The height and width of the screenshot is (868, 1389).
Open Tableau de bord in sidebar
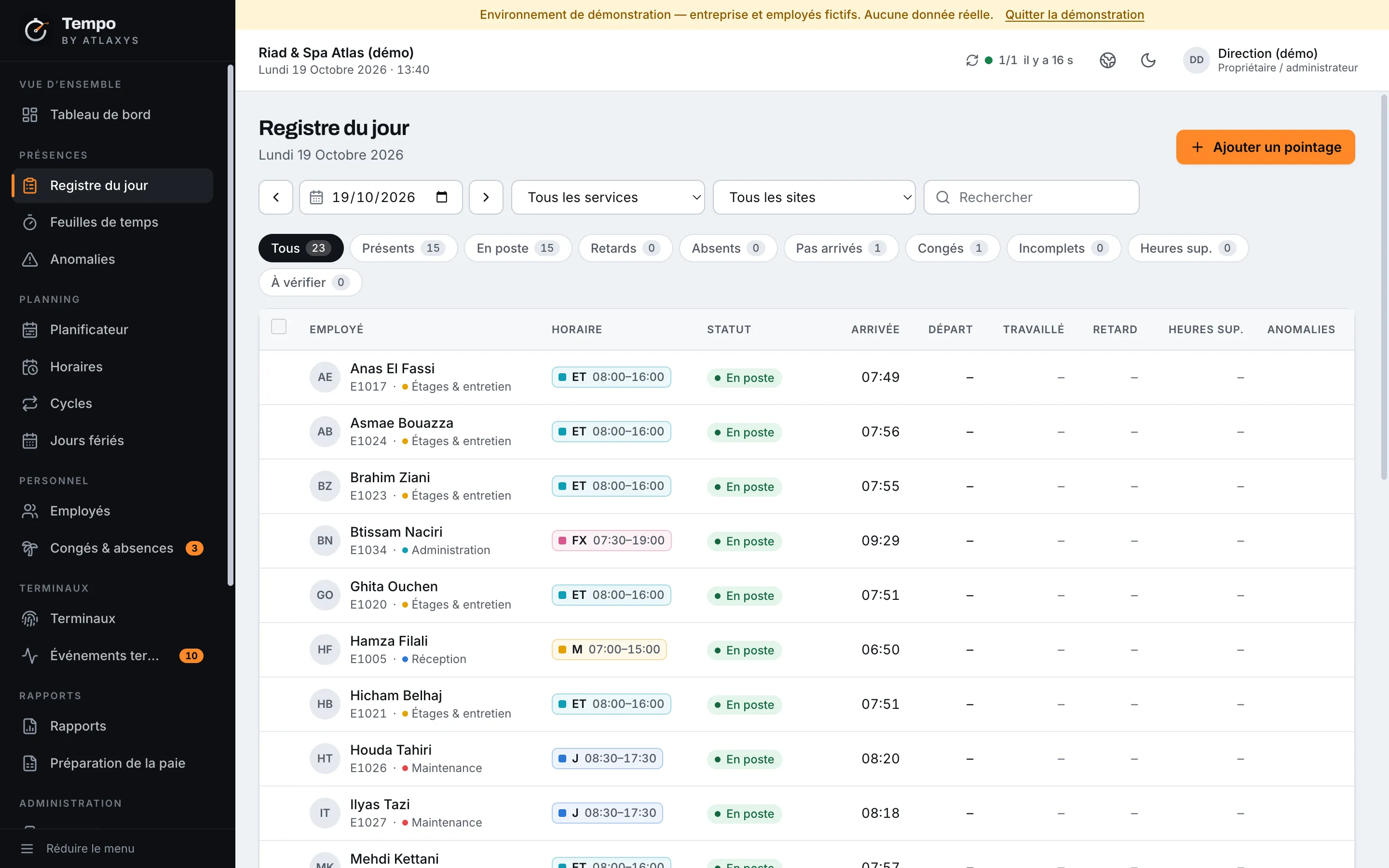[112, 114]
